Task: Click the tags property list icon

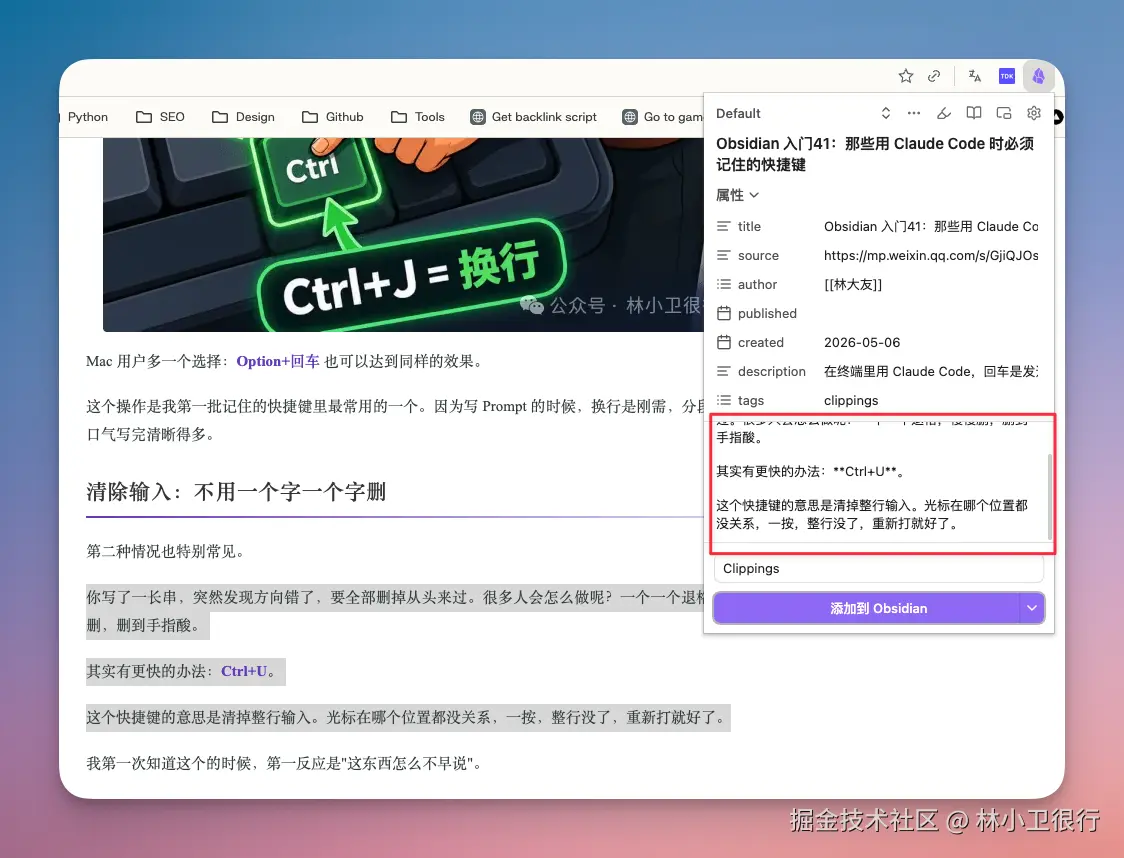Action: pos(724,401)
